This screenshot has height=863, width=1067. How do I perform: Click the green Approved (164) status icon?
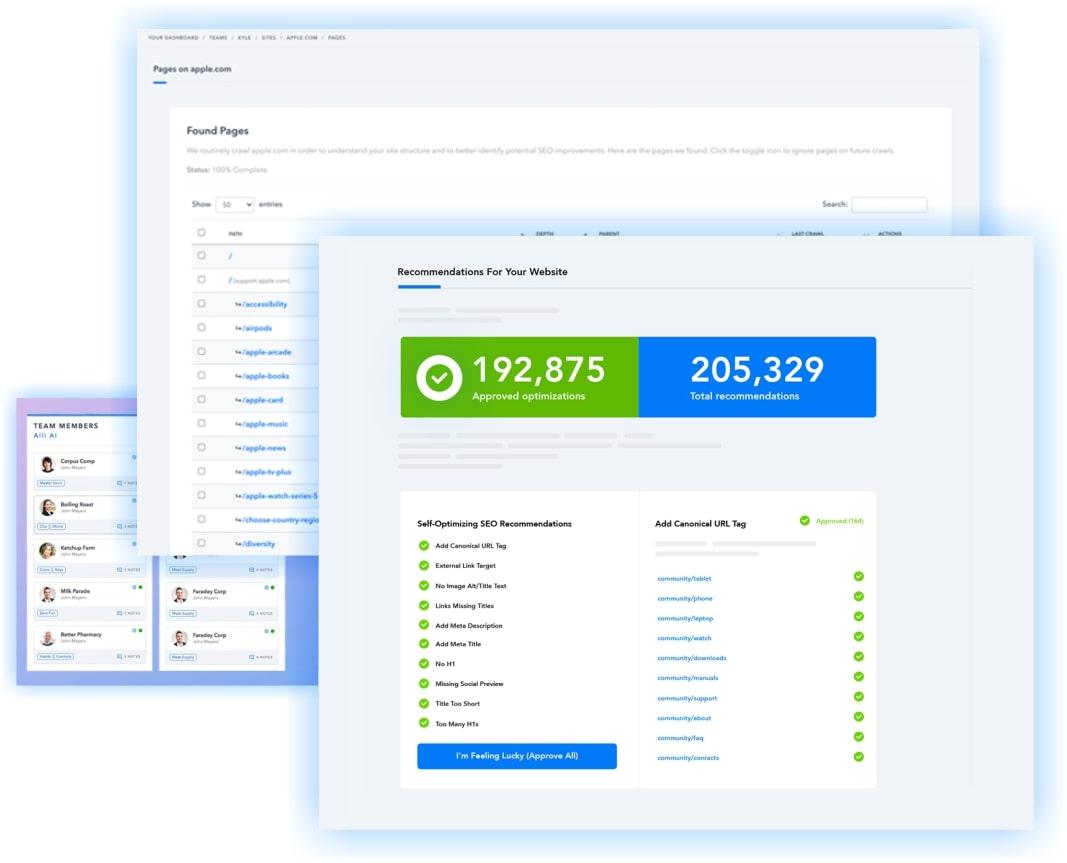[805, 521]
